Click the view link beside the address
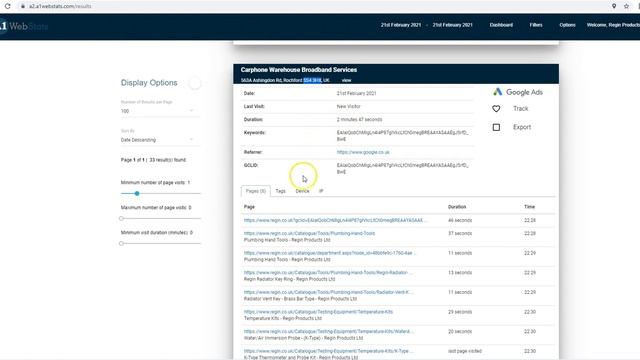The height and width of the screenshot is (360, 640). point(347,80)
